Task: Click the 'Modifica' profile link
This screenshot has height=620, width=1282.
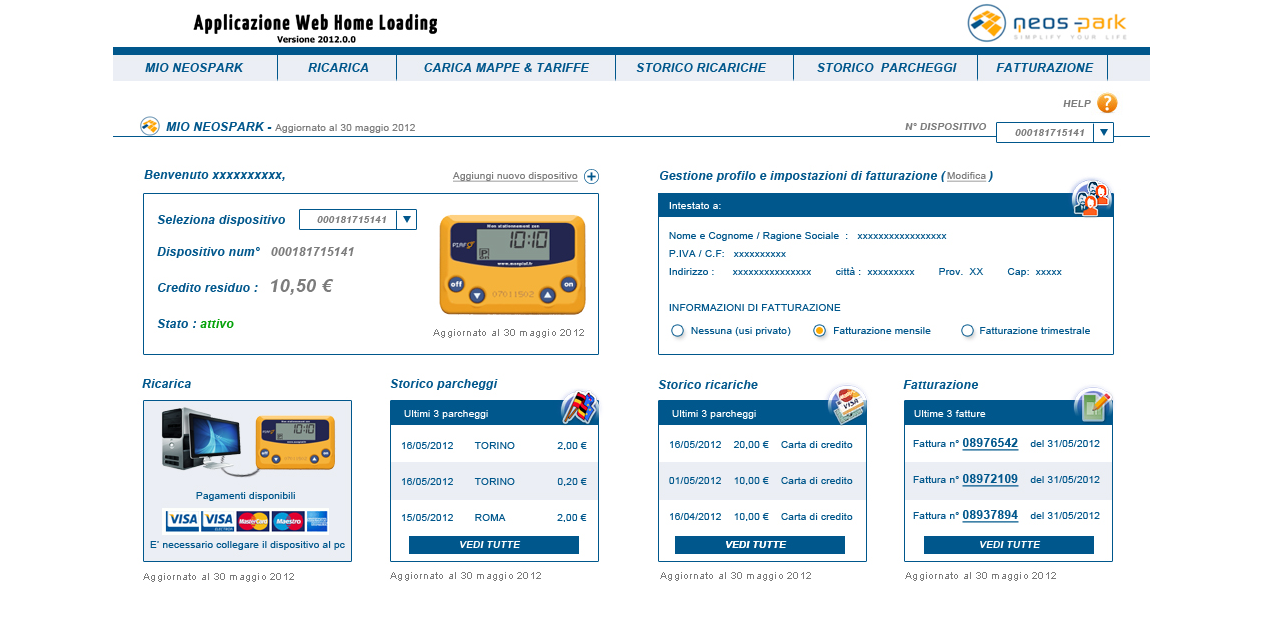Action: click(x=966, y=176)
